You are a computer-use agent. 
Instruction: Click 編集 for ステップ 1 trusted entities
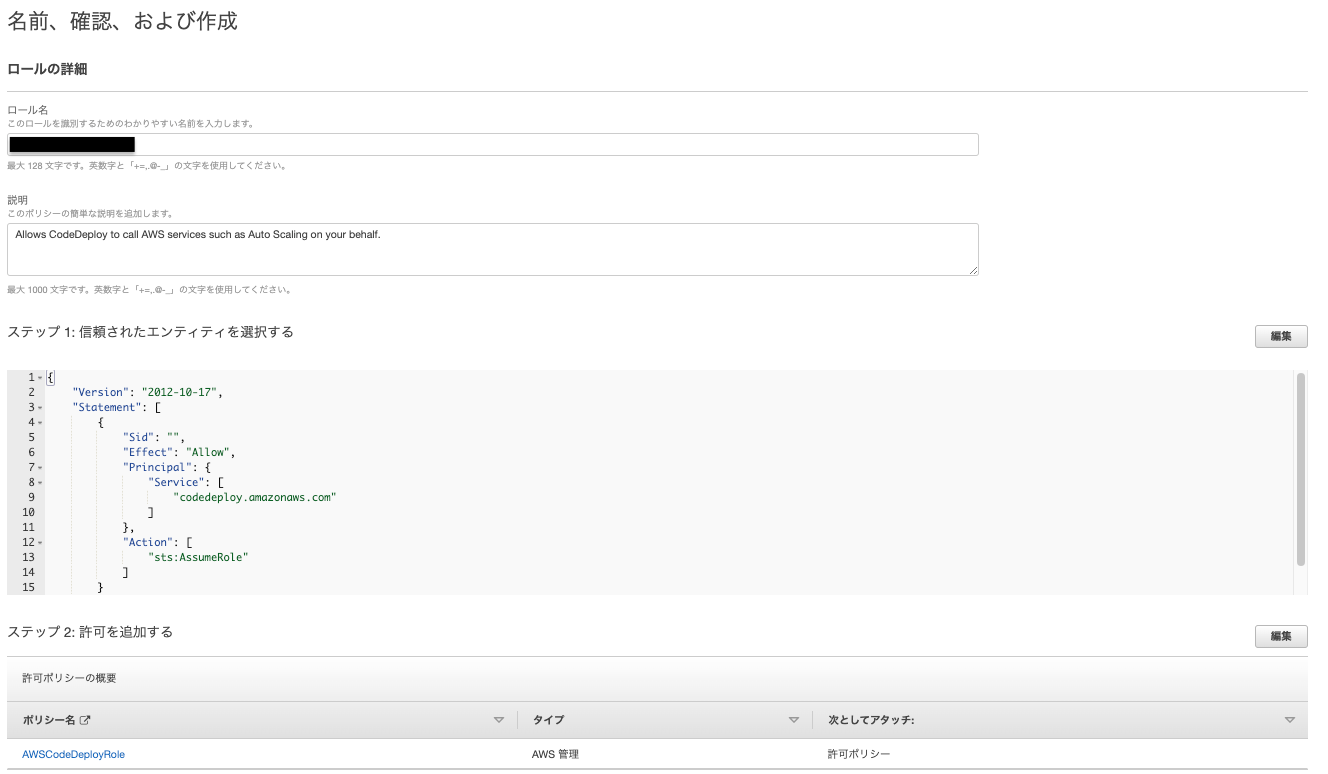tap(1280, 336)
